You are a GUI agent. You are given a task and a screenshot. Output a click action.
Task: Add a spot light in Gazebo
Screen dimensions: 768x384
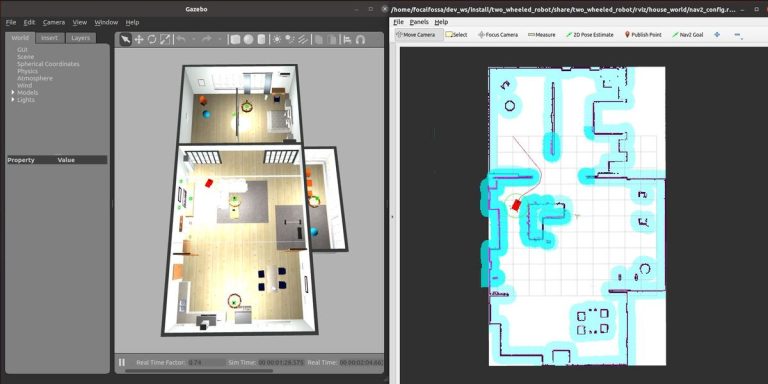click(290, 40)
